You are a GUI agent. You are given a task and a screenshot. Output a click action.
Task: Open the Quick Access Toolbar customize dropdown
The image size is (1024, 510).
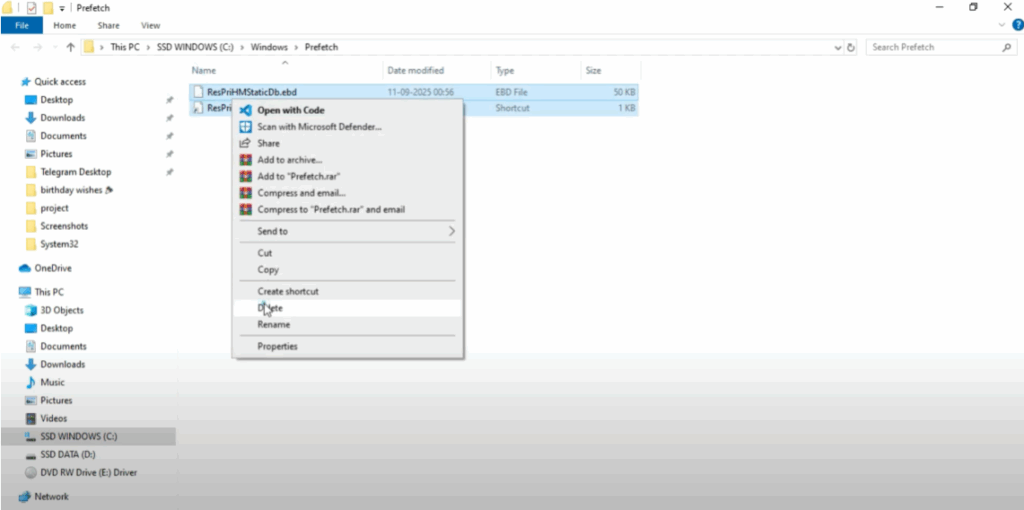[x=62, y=8]
